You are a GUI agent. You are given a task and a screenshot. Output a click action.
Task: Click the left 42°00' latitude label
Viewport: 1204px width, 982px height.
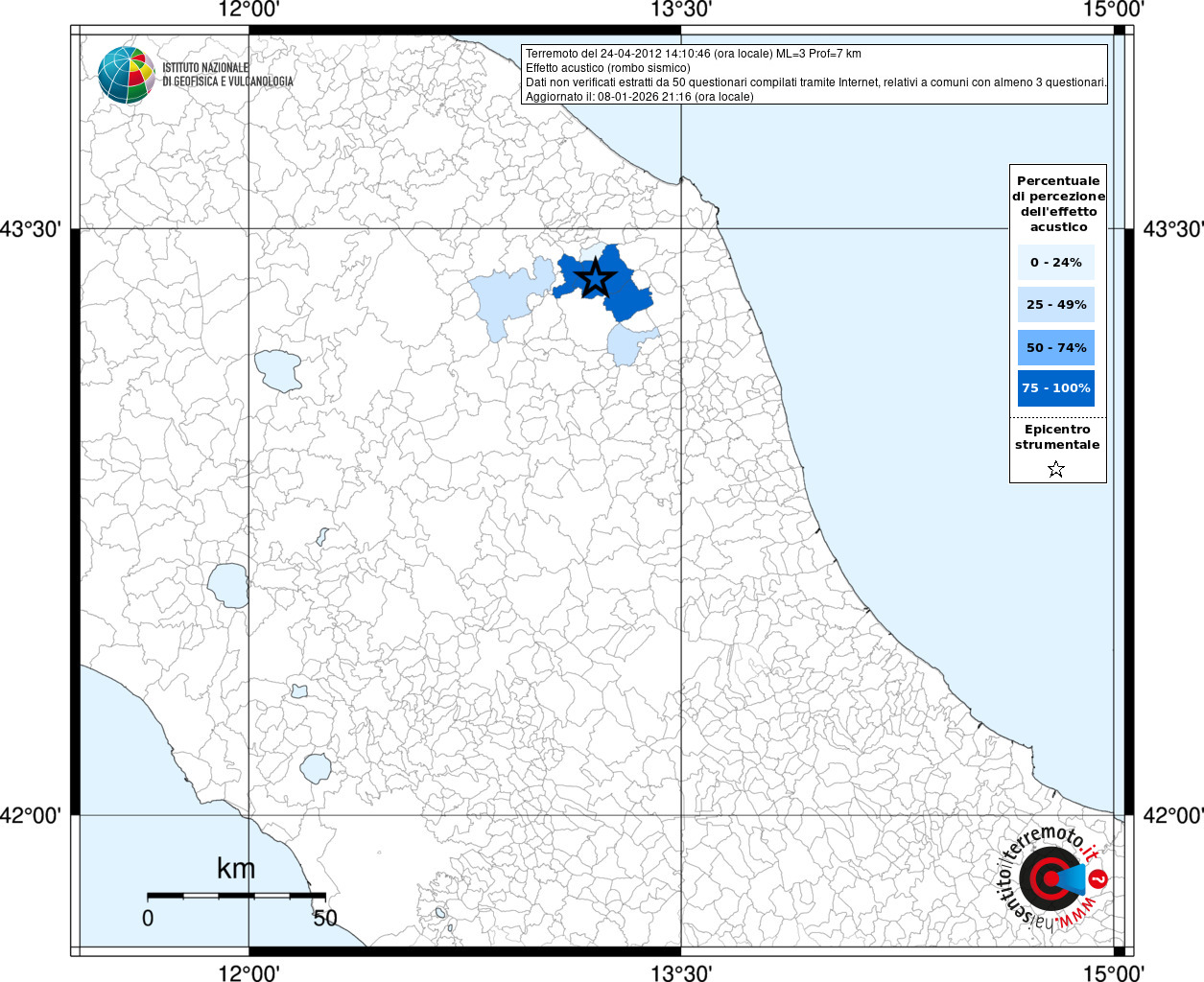(x=31, y=816)
